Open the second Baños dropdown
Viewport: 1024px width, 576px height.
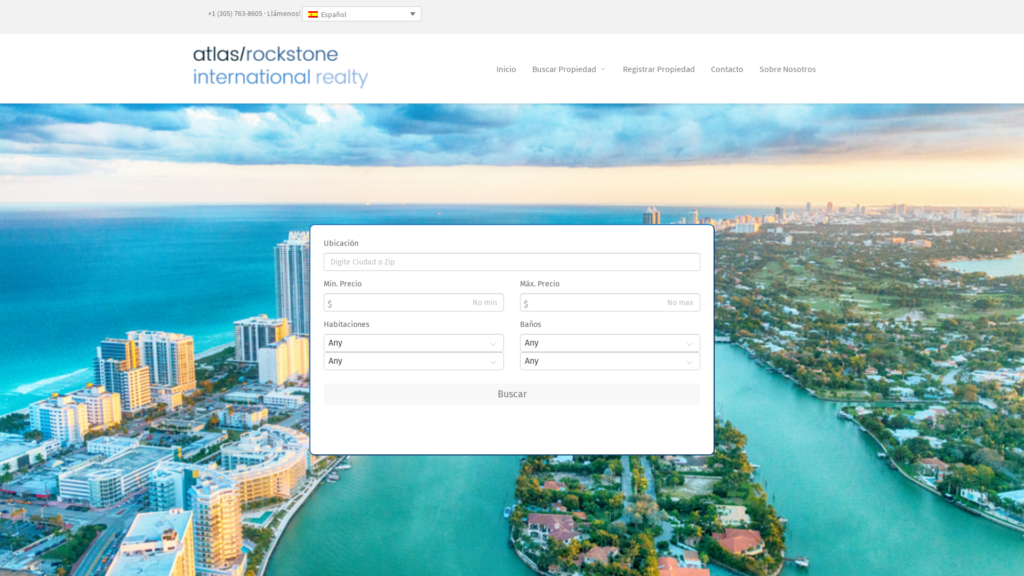tap(609, 361)
